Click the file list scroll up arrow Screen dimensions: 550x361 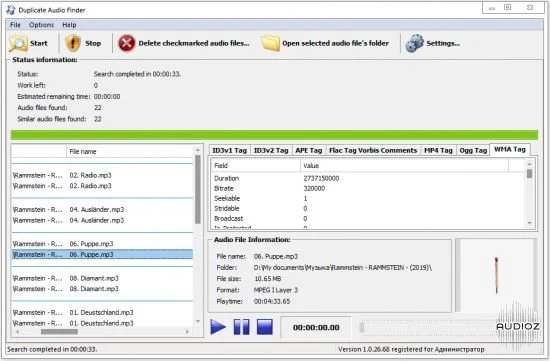(x=198, y=150)
